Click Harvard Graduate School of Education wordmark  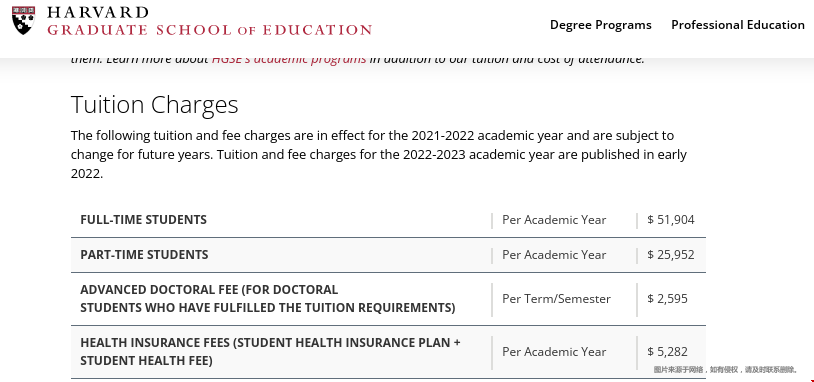point(209,21)
